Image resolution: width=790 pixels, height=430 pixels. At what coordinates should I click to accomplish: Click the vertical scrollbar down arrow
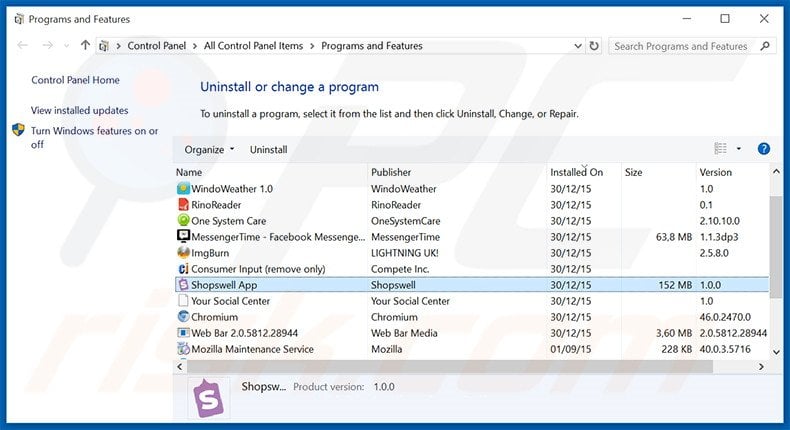(x=776, y=352)
